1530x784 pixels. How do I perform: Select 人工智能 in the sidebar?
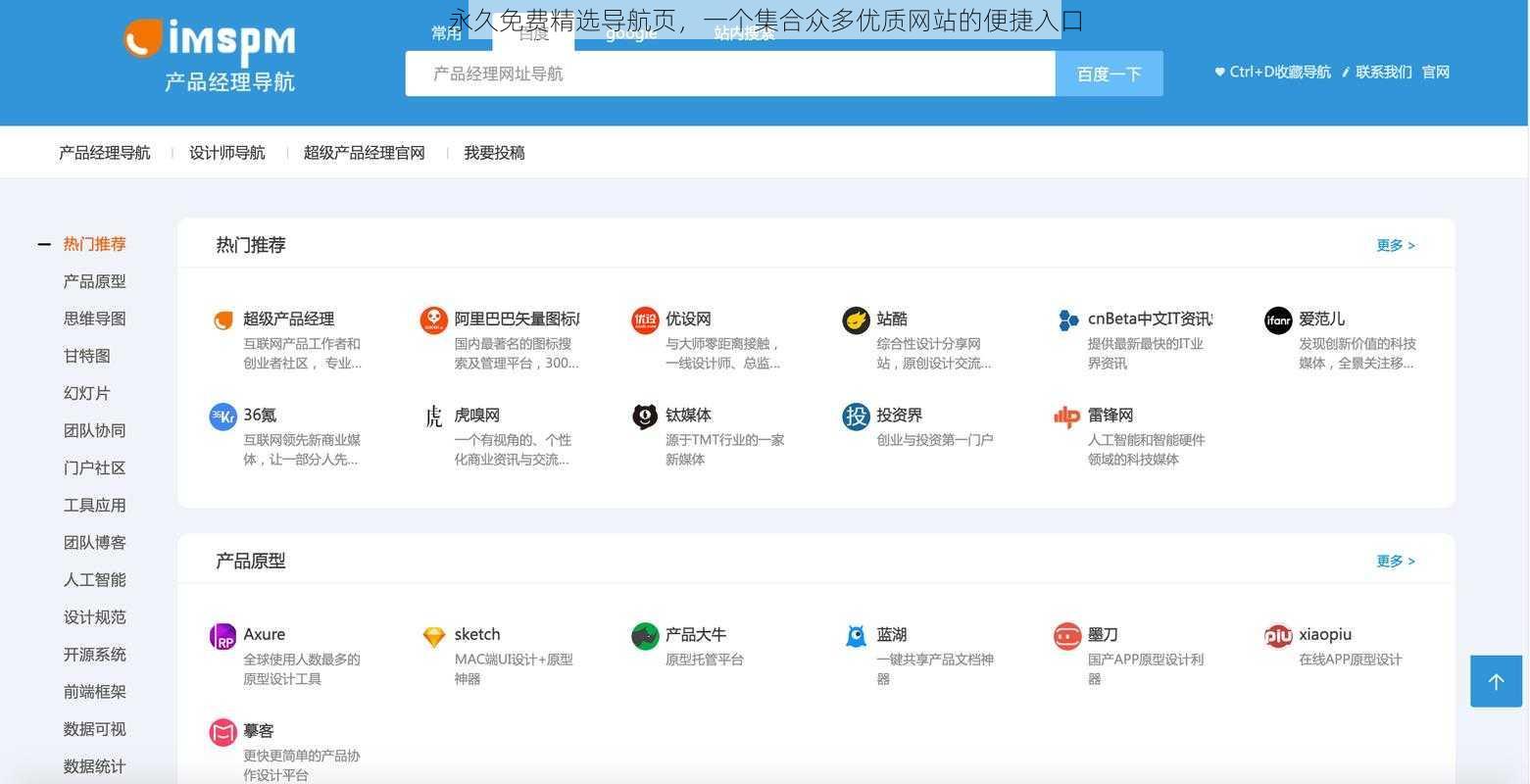(x=95, y=580)
